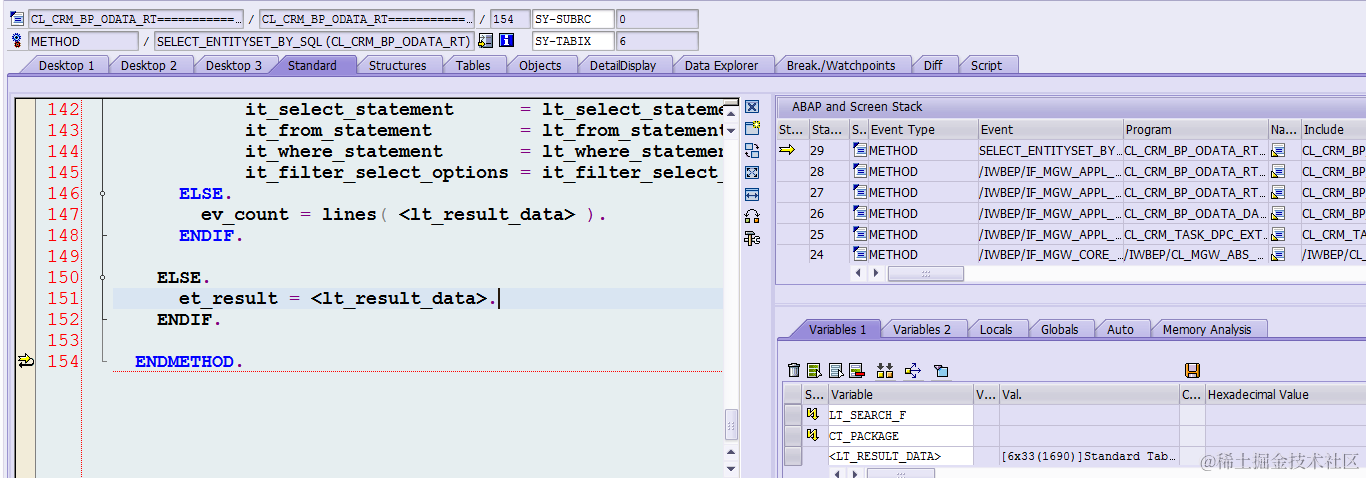Click the row selector beside CT_PACKAGE

pyautogui.click(x=793, y=435)
